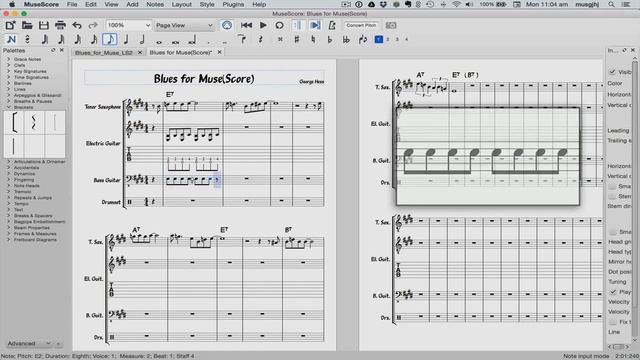Viewport: 640px width, 360px height.
Task: Toggle note input mode (N) button
Action: (x=11, y=40)
